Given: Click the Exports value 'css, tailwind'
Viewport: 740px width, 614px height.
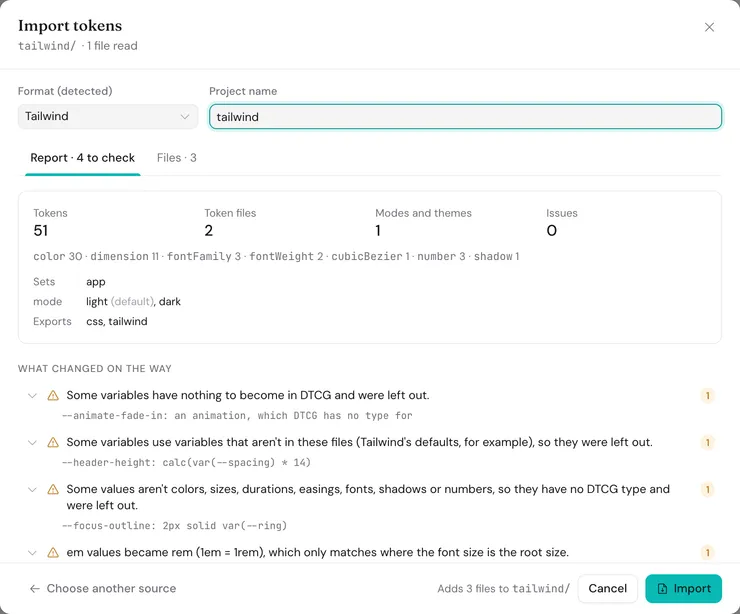Looking at the screenshot, I should click(x=117, y=321).
